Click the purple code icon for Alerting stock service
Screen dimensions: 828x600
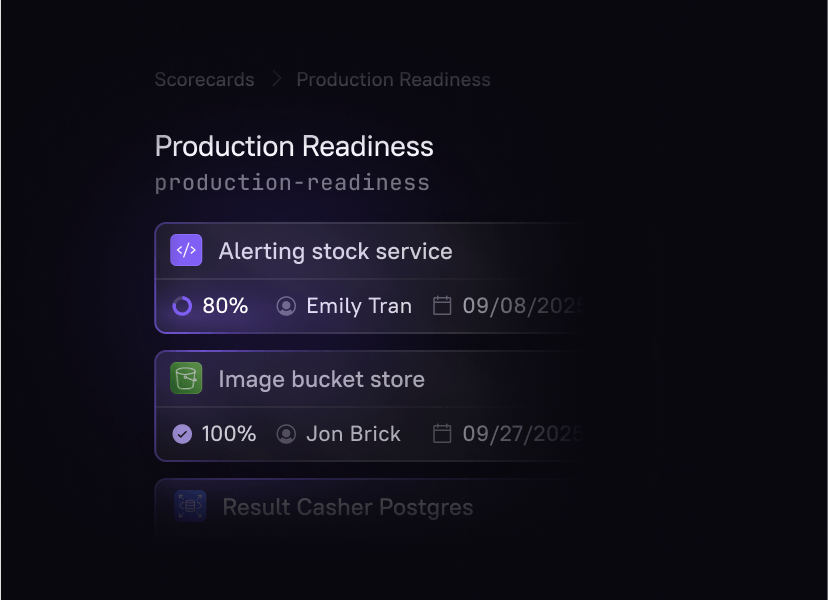coord(186,250)
